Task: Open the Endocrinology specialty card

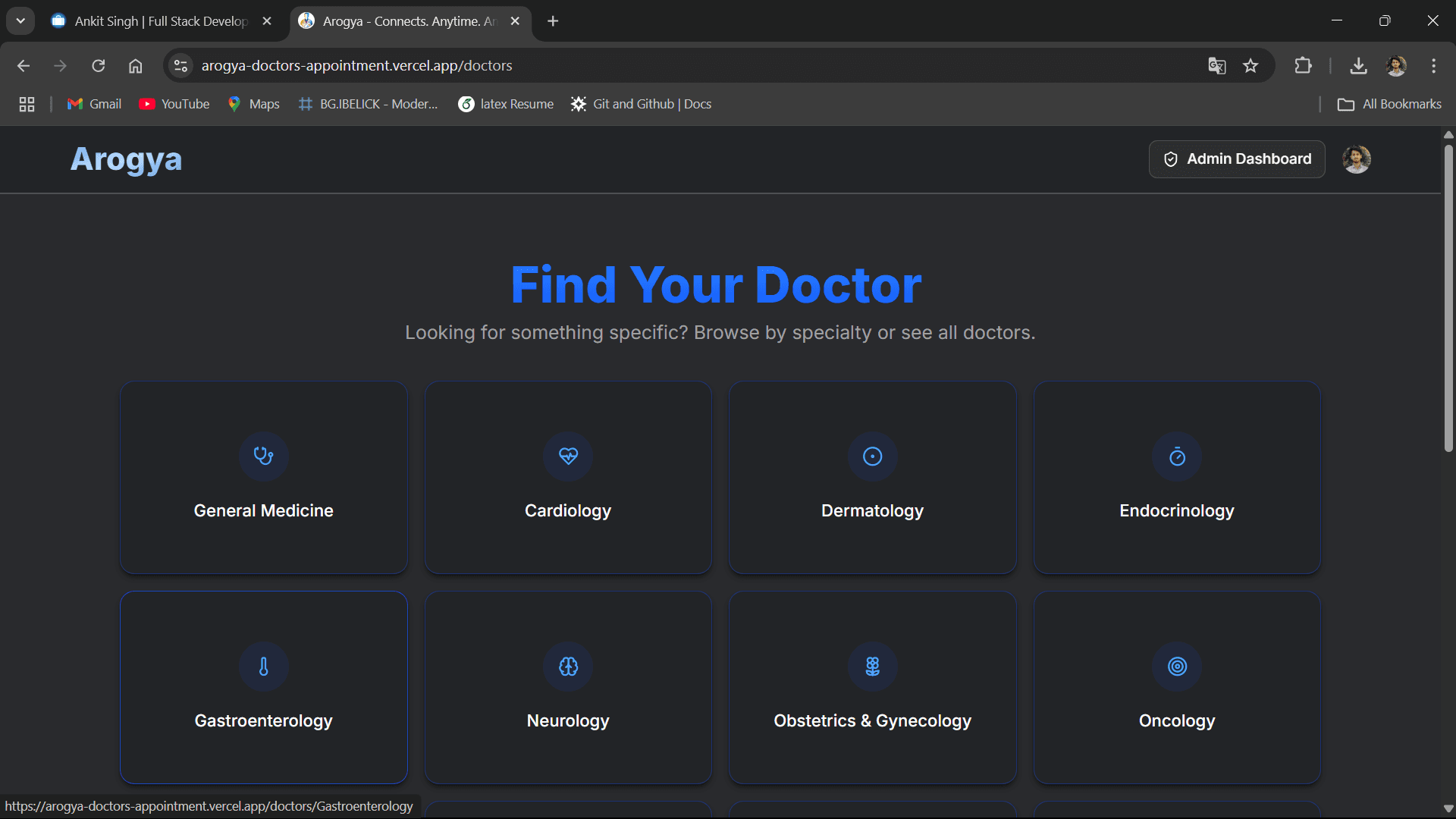Action: click(1177, 478)
